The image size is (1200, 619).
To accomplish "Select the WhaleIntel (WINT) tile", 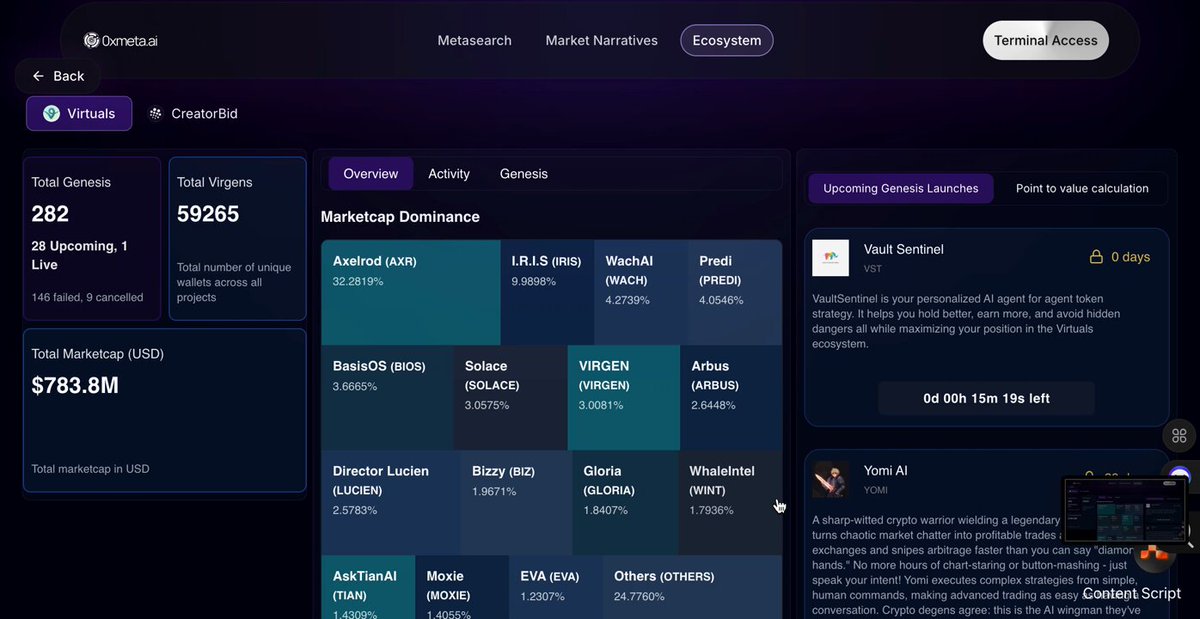I will pyautogui.click(x=730, y=503).
